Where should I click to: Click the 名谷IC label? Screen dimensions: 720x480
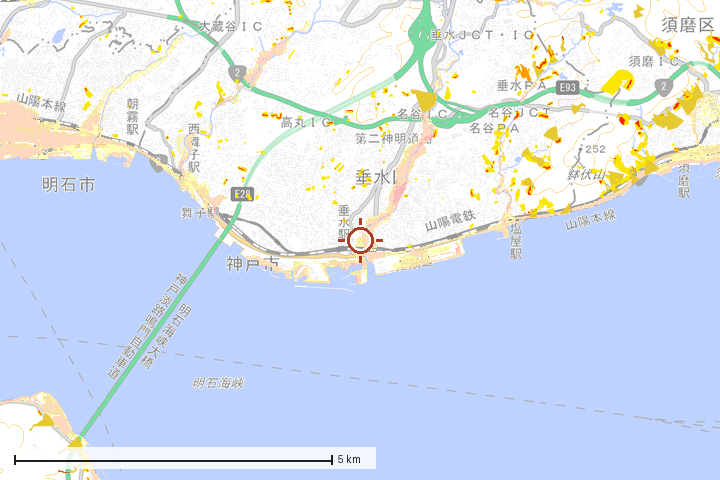[x=422, y=113]
